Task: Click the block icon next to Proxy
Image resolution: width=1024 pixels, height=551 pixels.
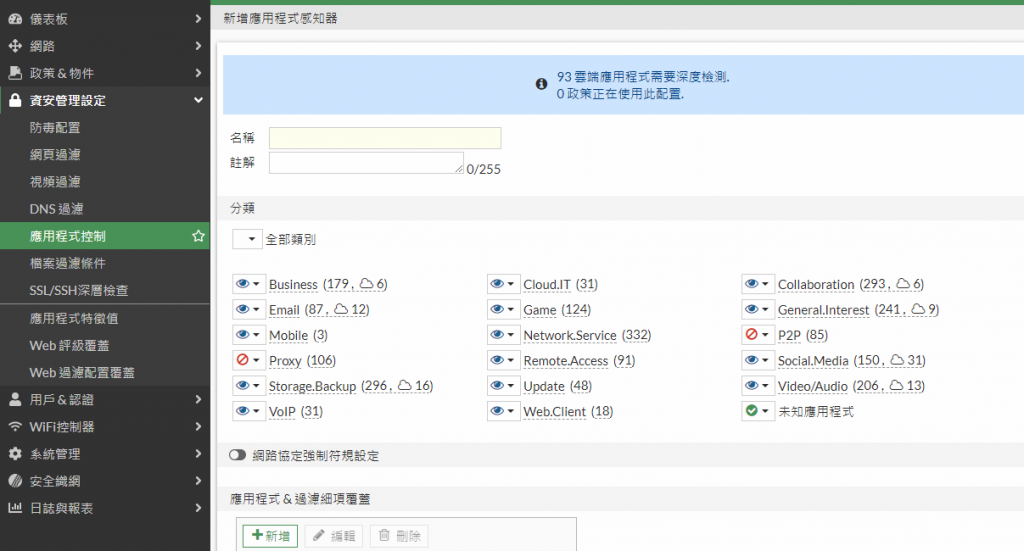Action: [x=243, y=360]
